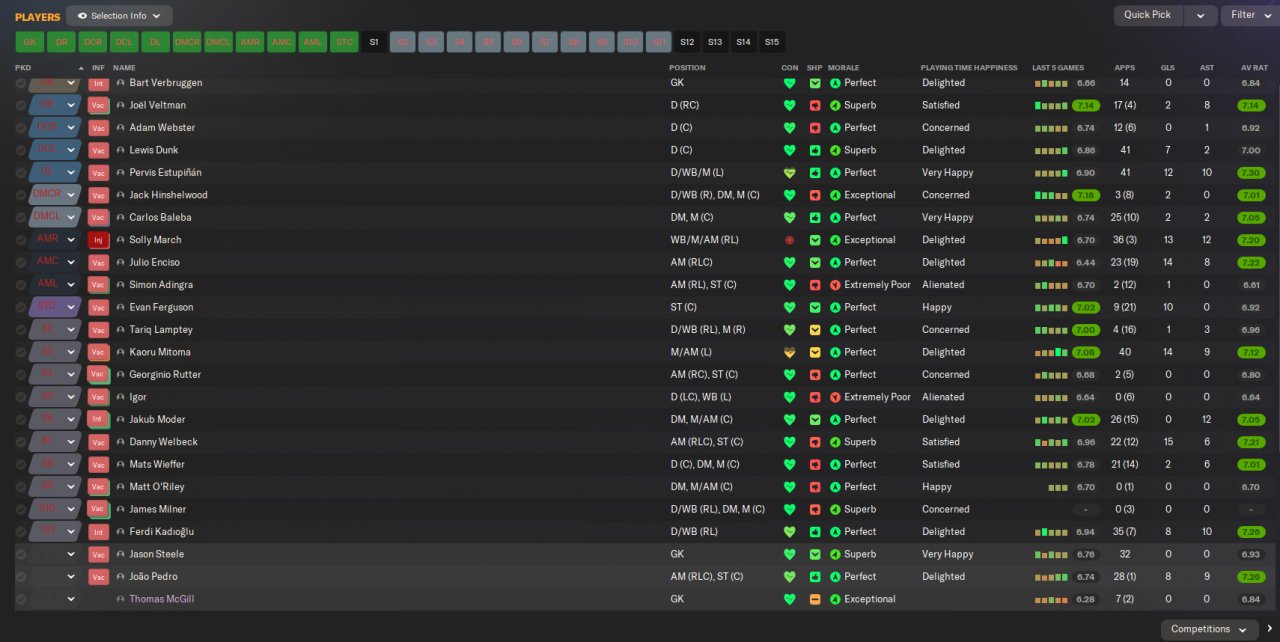The height and width of the screenshot is (642, 1280).
Task: Select the DMCR position chip
Action: [186, 42]
